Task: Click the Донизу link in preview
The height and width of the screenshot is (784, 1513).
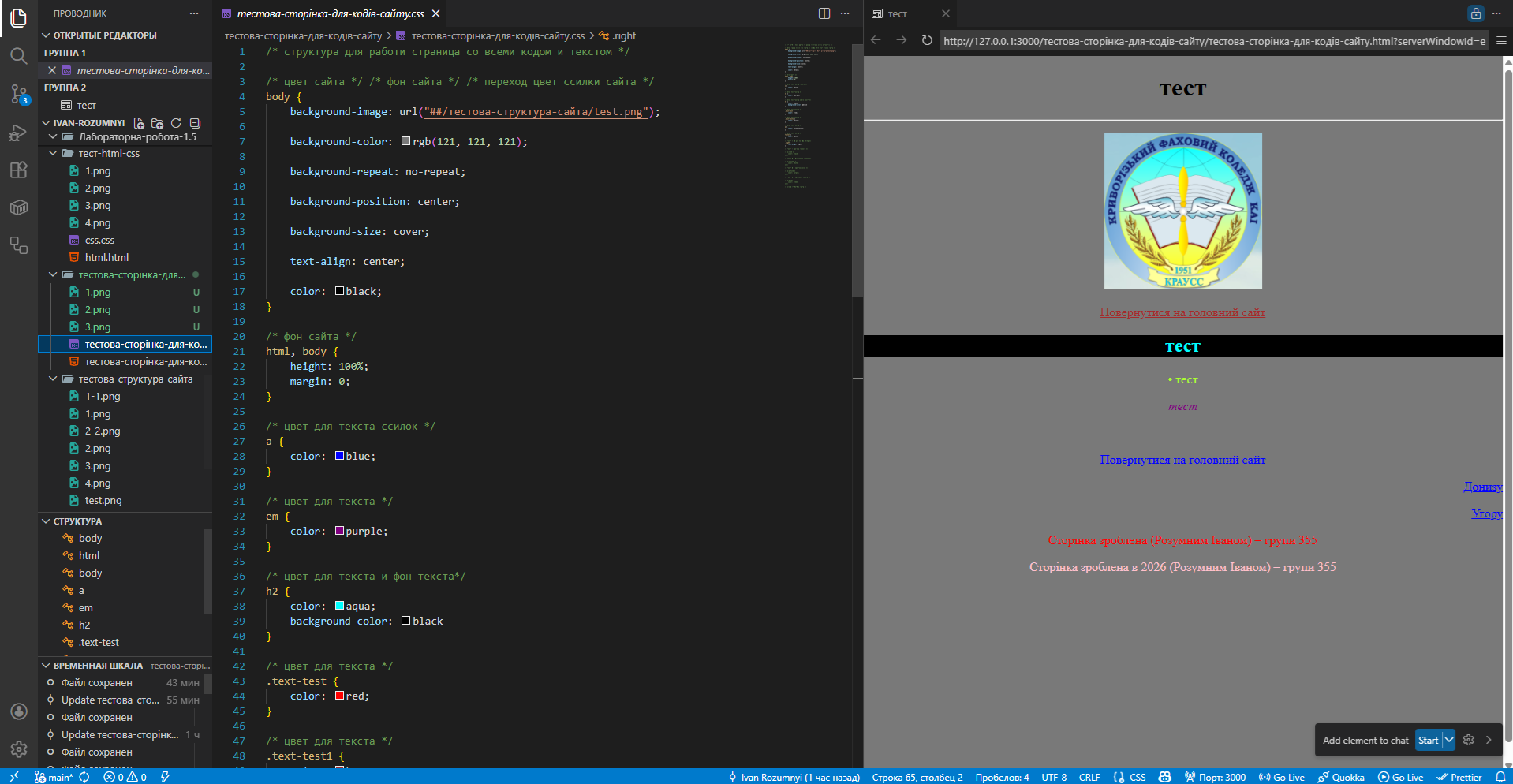Action: coord(1482,487)
